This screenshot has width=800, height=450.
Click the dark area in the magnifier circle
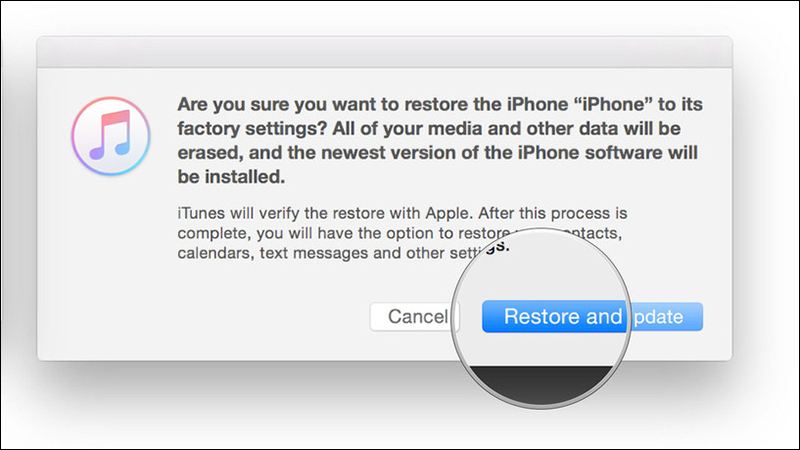(541, 384)
